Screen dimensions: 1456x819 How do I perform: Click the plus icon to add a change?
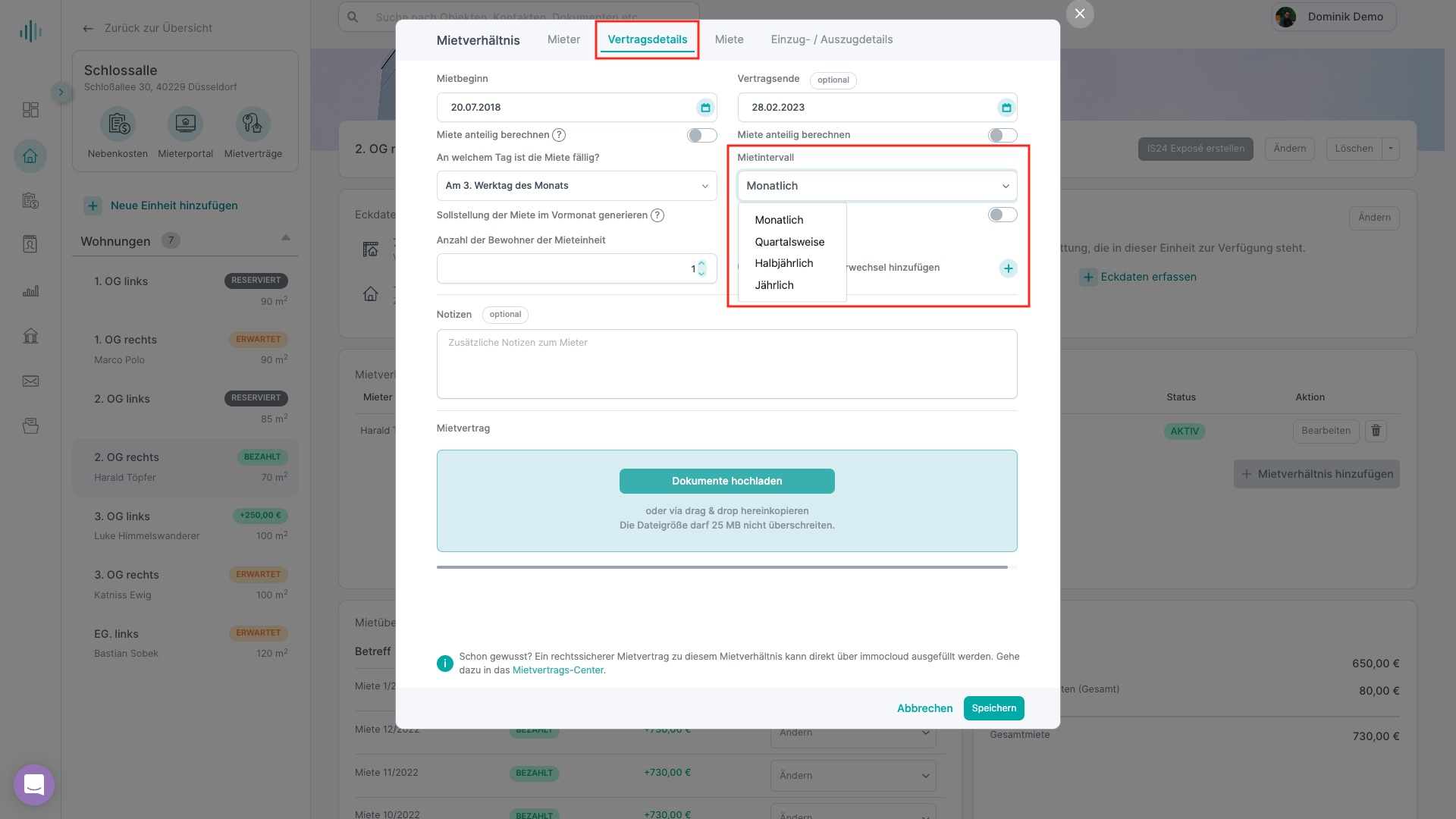pos(1008,268)
